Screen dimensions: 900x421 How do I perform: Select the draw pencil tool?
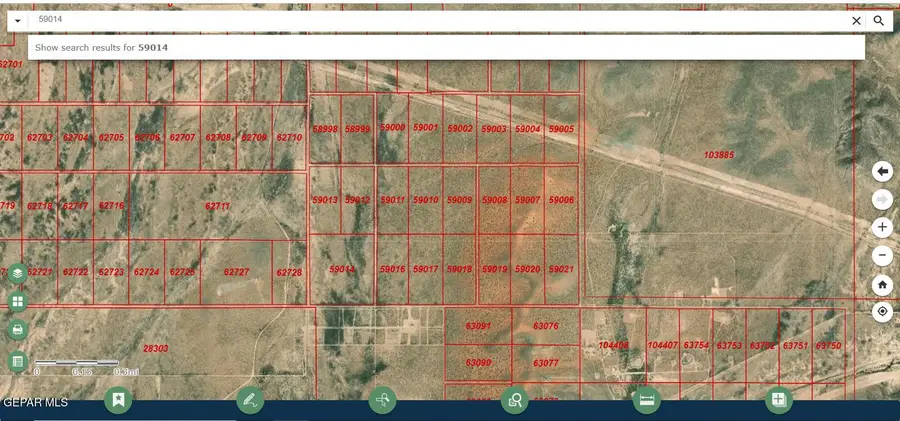coord(250,400)
